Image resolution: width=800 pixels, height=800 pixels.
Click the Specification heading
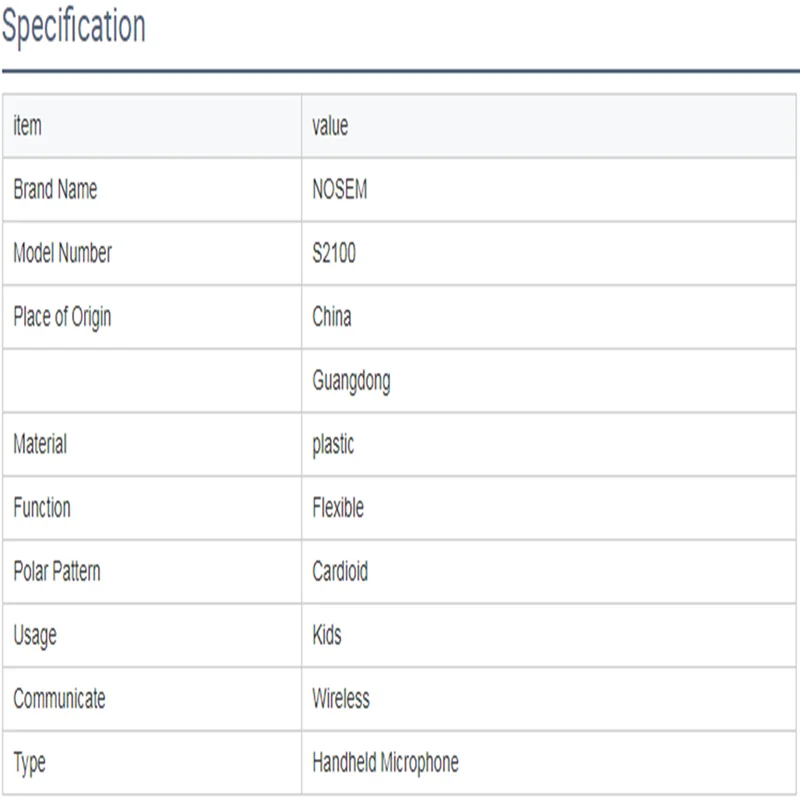(74, 27)
